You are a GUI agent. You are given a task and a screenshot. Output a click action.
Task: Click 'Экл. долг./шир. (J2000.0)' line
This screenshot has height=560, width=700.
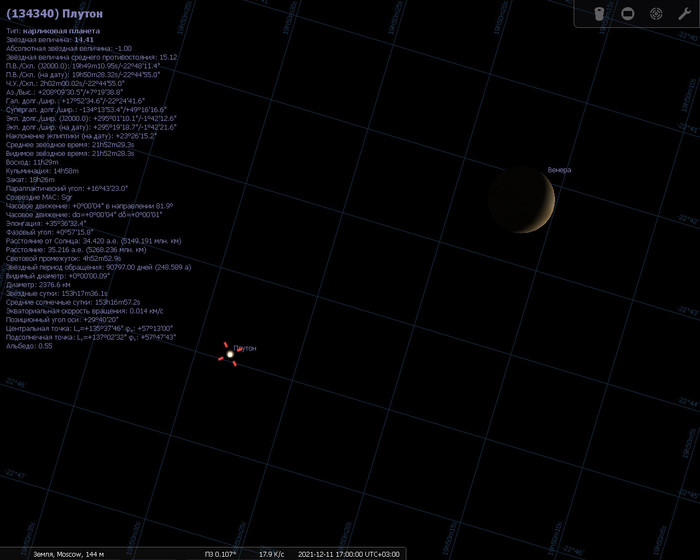pos(91,118)
